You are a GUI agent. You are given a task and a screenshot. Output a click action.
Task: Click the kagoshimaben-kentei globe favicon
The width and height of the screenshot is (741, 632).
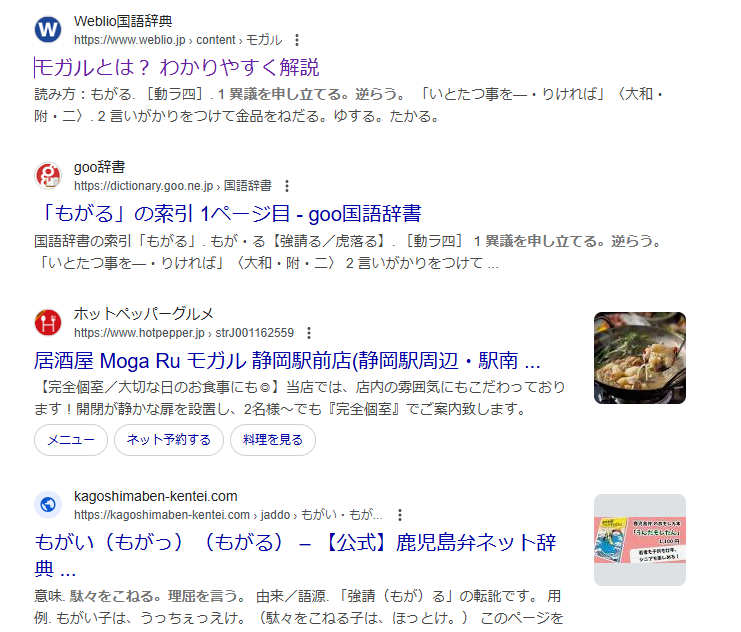click(x=48, y=505)
